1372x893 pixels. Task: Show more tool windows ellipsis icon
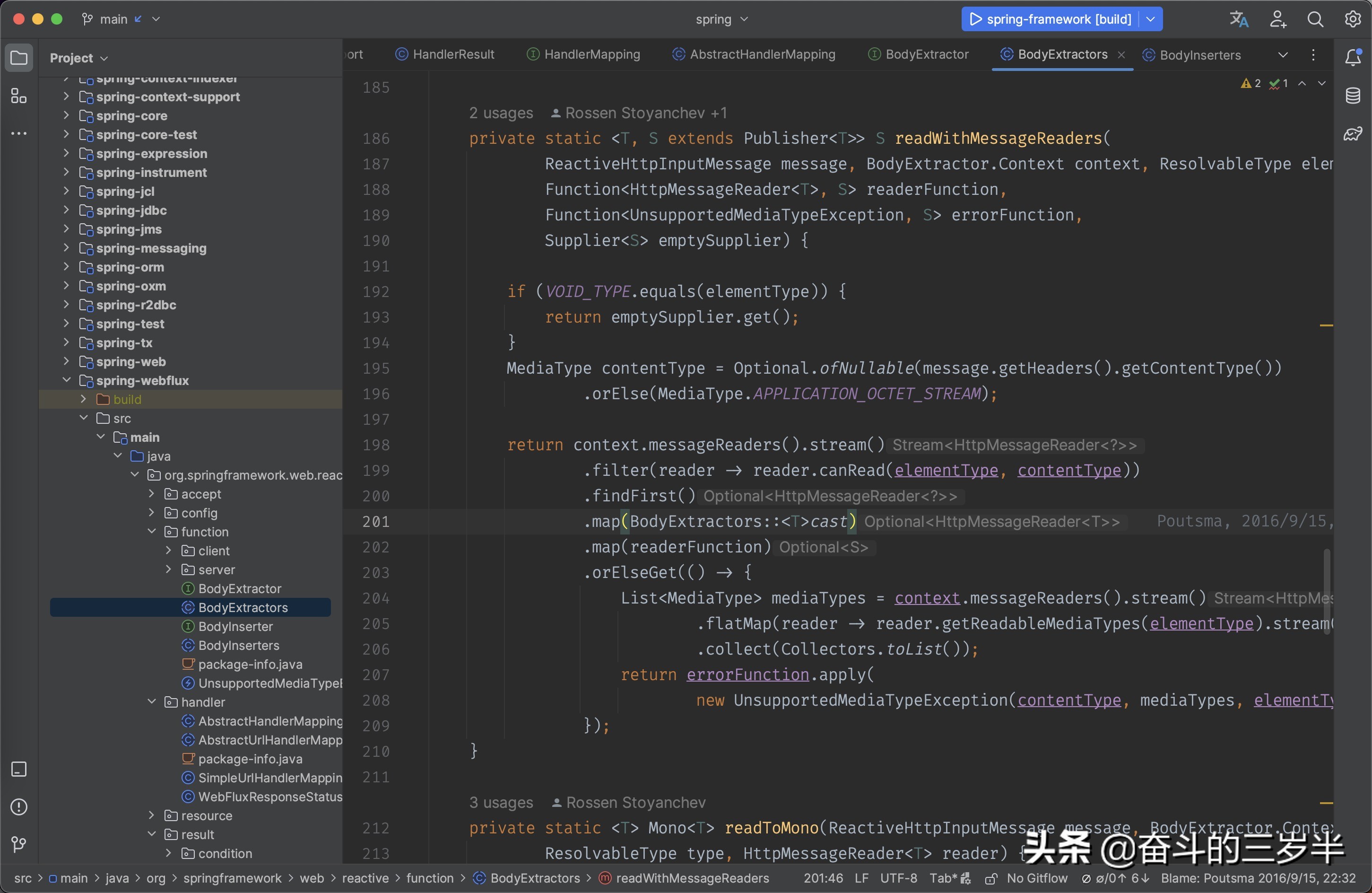[x=19, y=133]
